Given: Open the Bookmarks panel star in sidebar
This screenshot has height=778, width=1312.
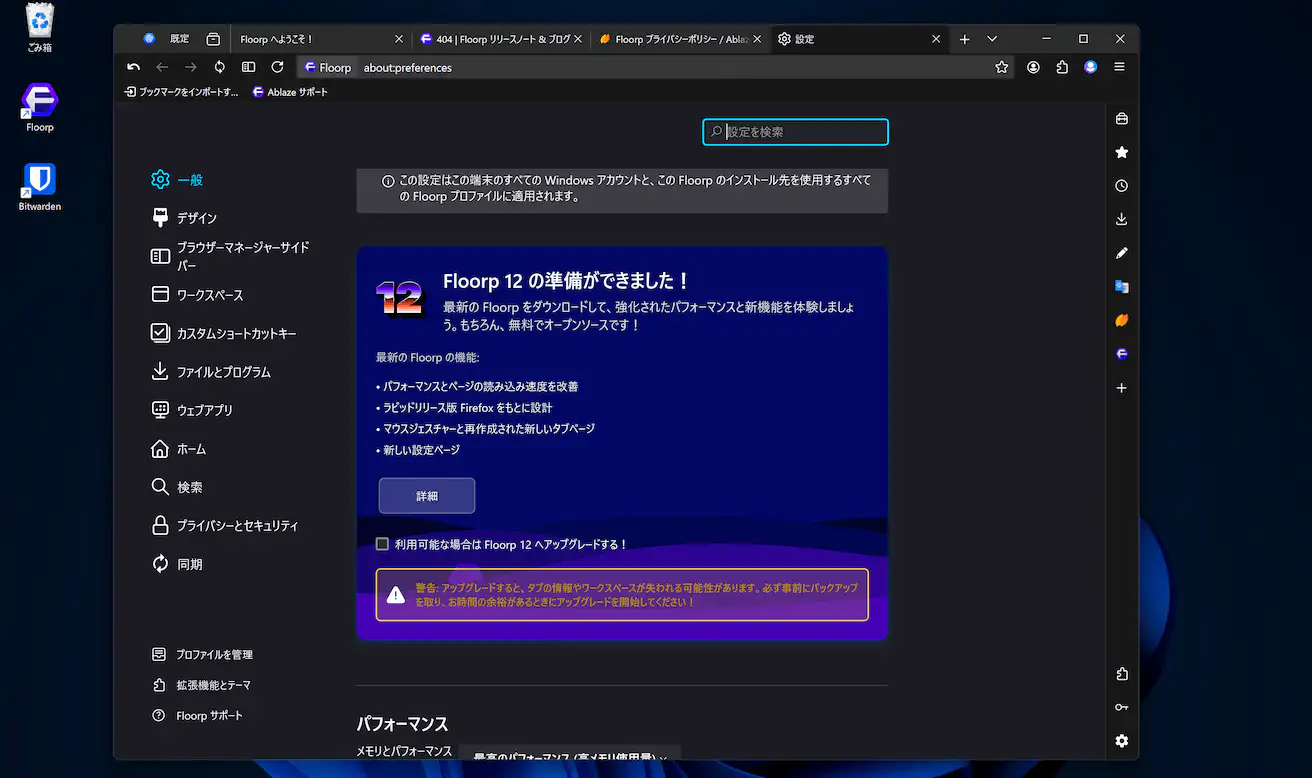Looking at the screenshot, I should [1121, 152].
